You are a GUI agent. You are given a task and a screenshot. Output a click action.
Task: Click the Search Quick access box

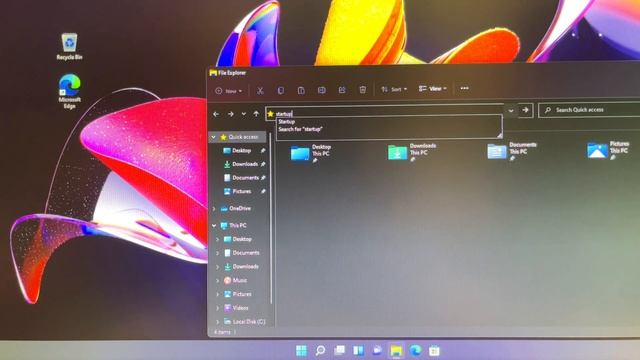coord(589,110)
